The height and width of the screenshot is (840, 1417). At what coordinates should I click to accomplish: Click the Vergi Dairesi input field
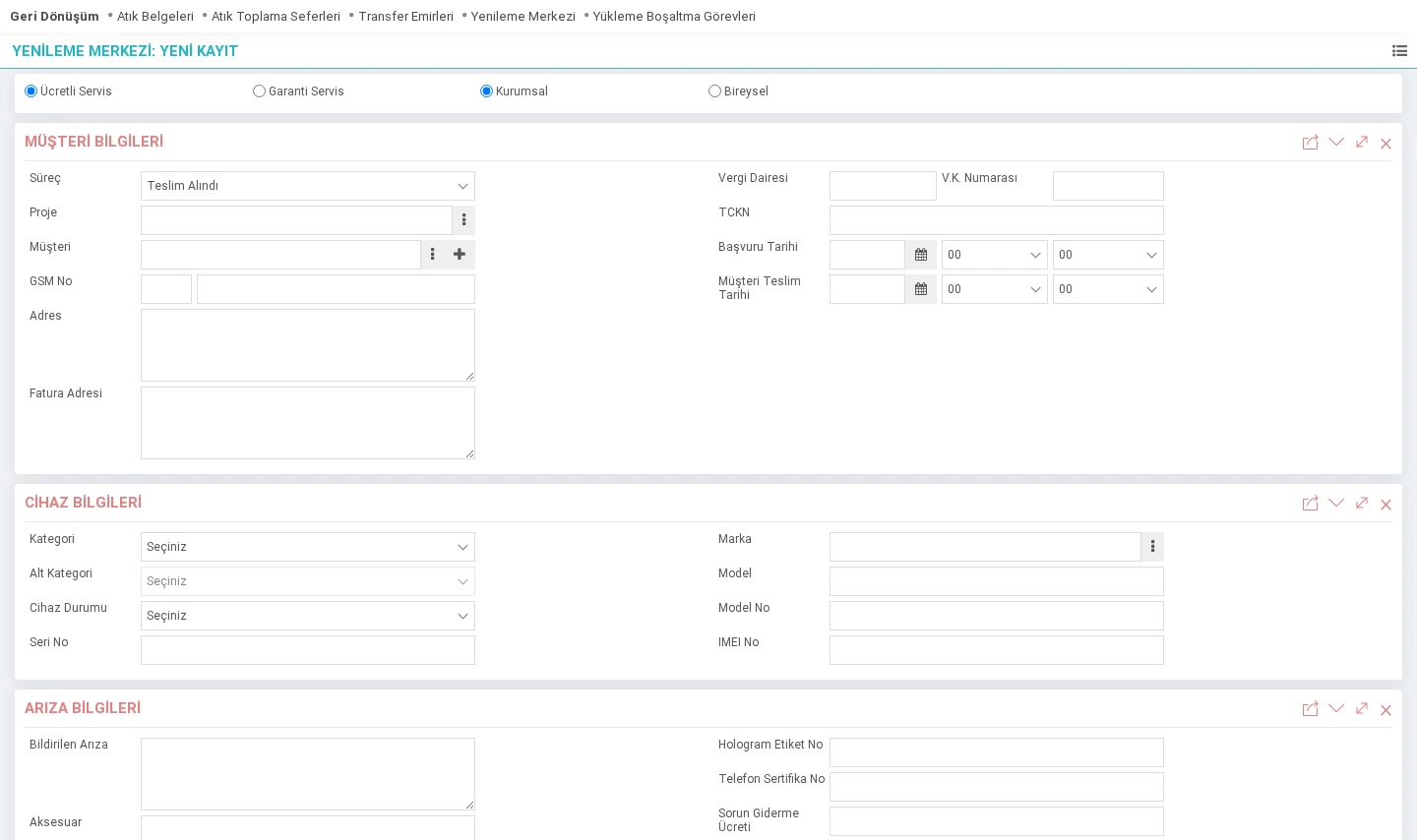point(883,186)
